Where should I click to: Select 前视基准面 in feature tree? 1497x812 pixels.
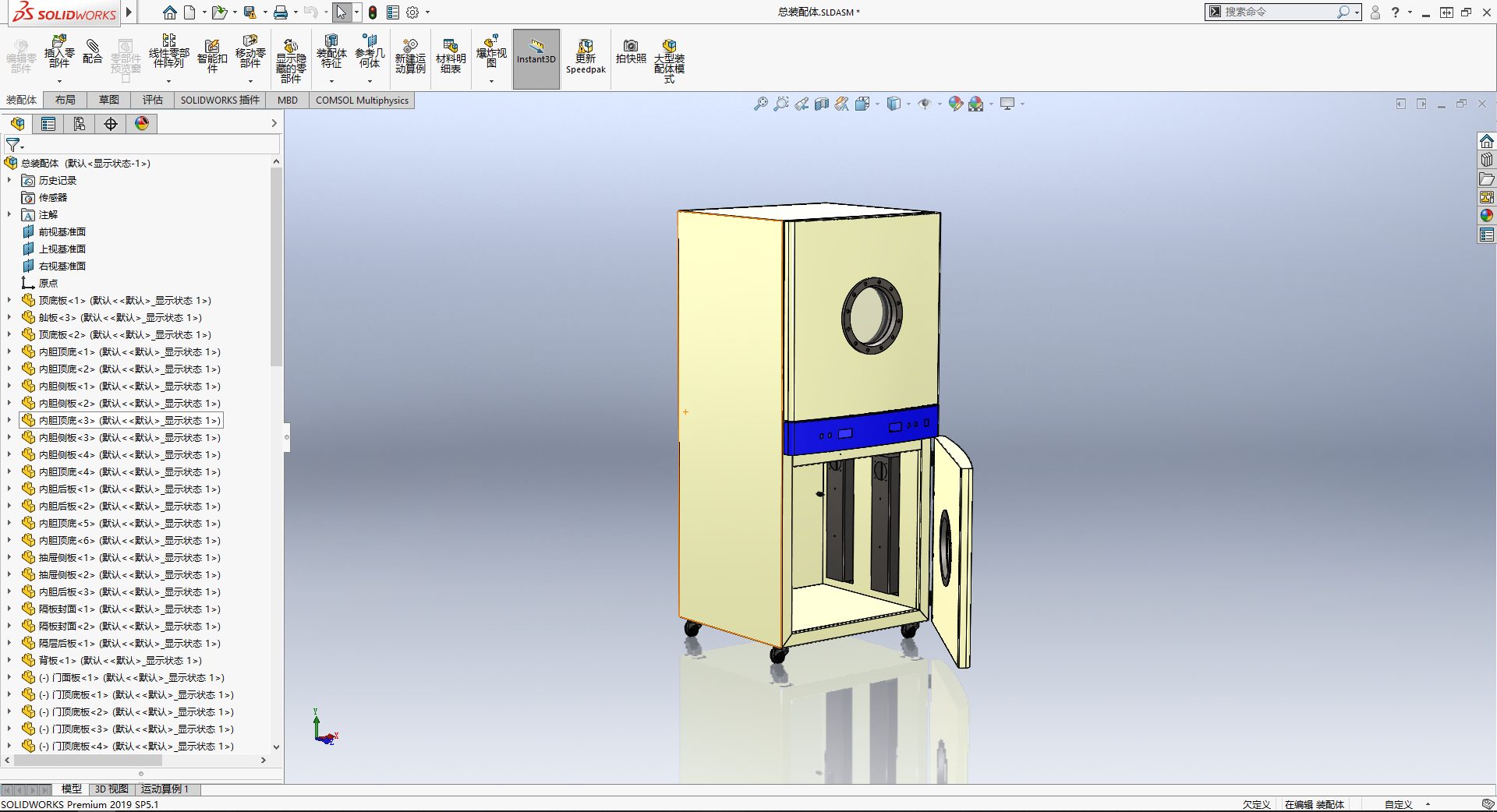click(x=62, y=231)
